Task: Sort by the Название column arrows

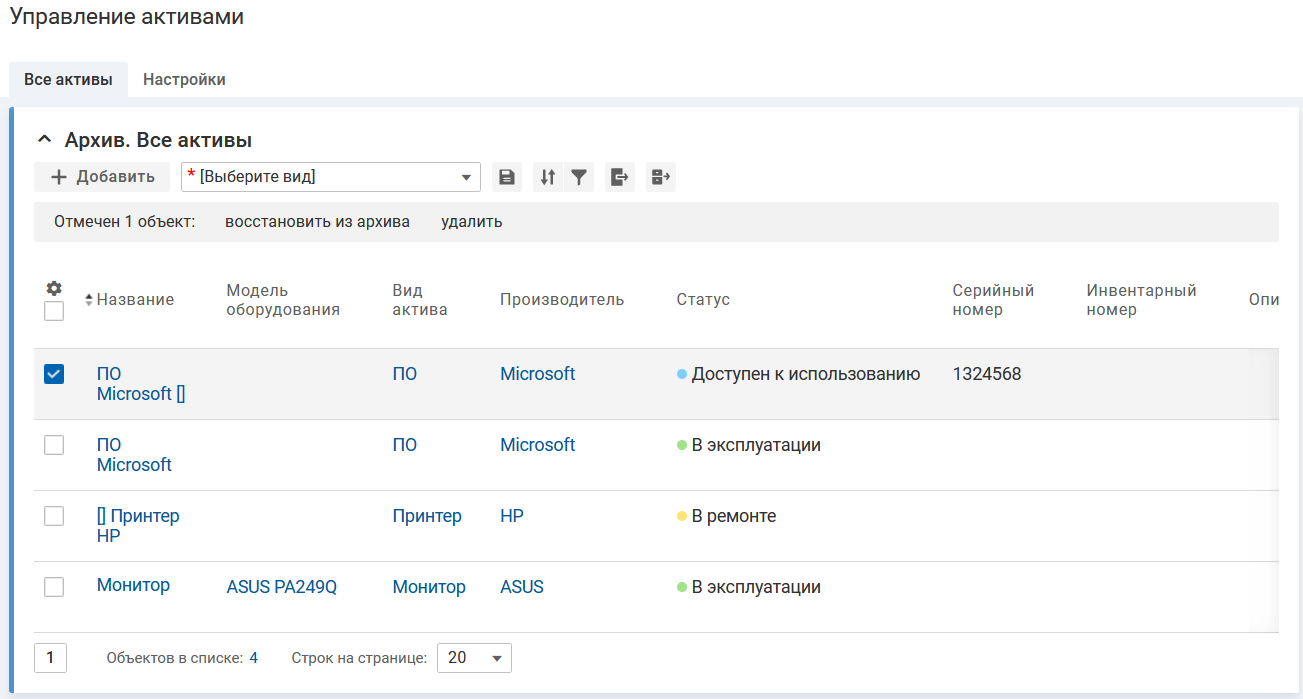Action: (88, 300)
